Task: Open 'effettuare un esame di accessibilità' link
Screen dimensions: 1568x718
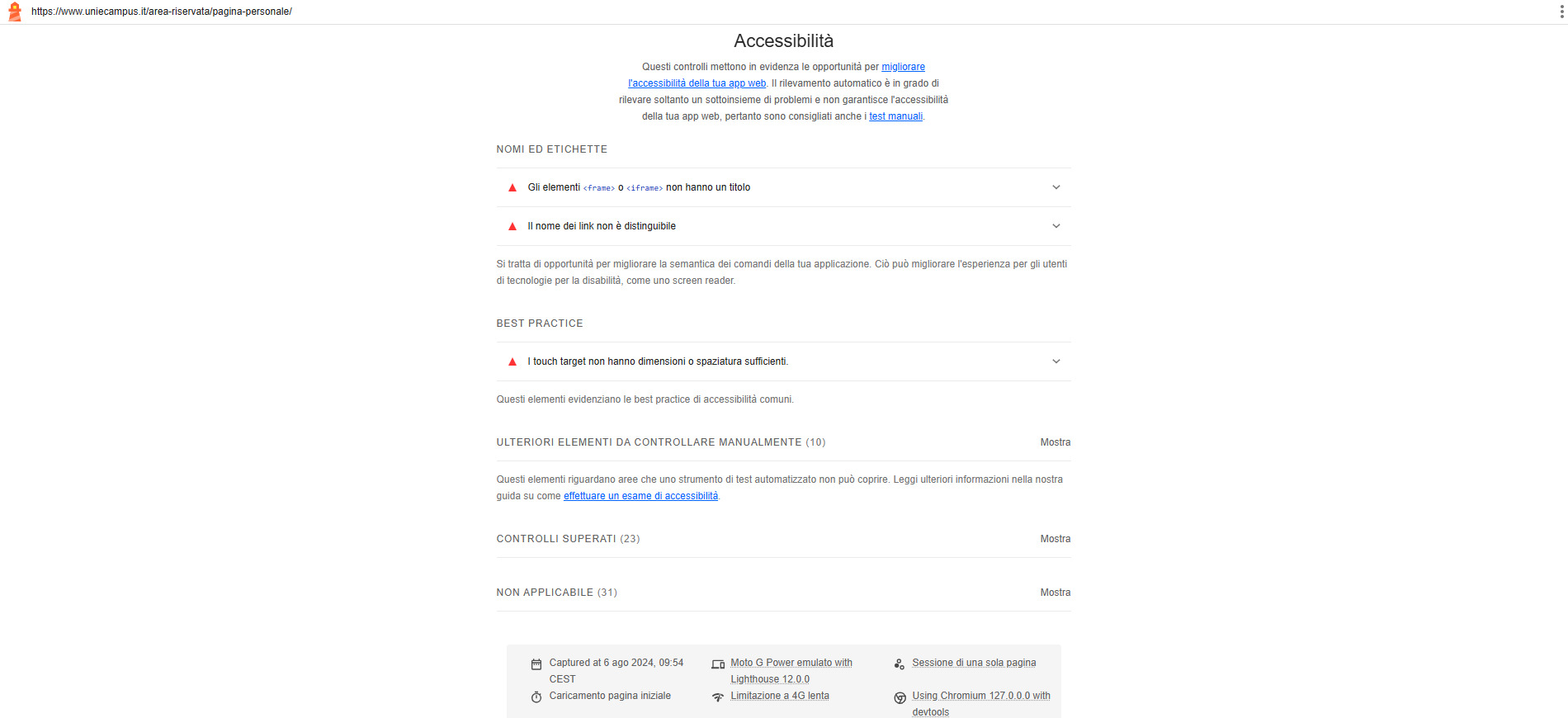Action: pyautogui.click(x=640, y=496)
